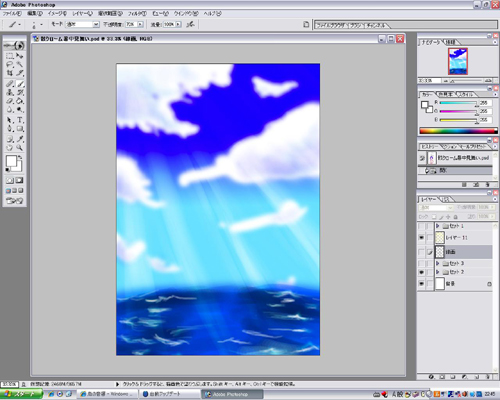The width and height of the screenshot is (500, 400).
Task: Click the cyan R color slider
Action: (x=458, y=103)
